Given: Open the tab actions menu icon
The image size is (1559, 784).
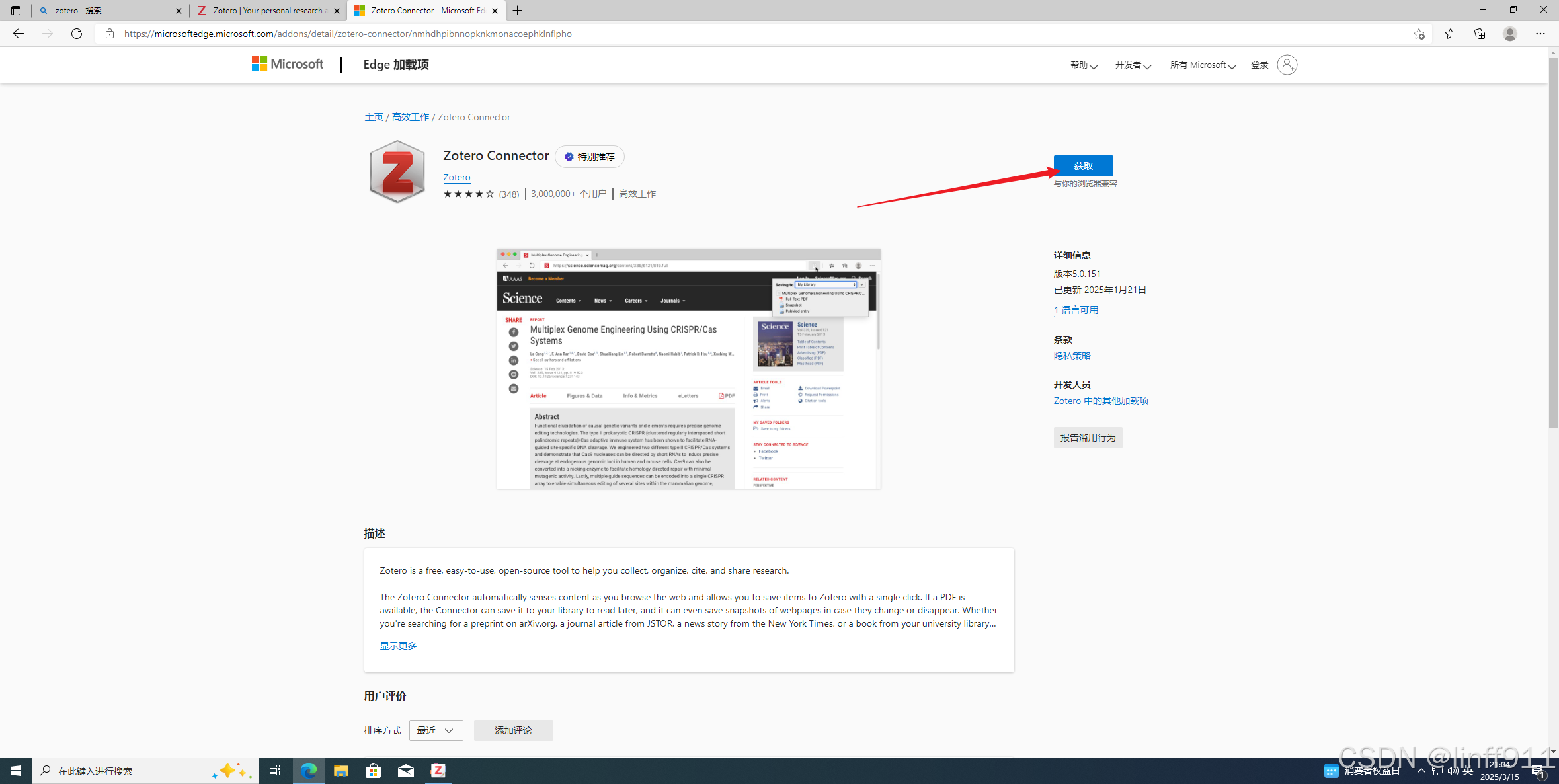Looking at the screenshot, I should [x=16, y=11].
